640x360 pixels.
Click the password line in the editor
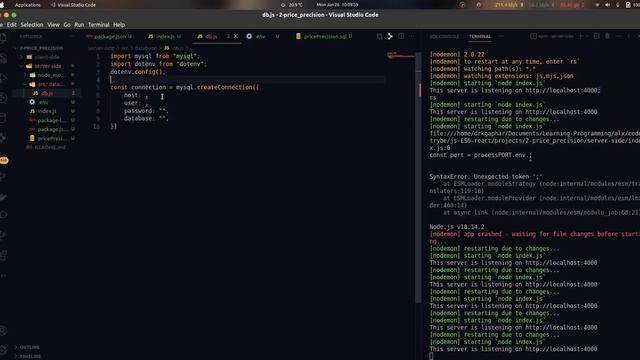click(x=146, y=111)
